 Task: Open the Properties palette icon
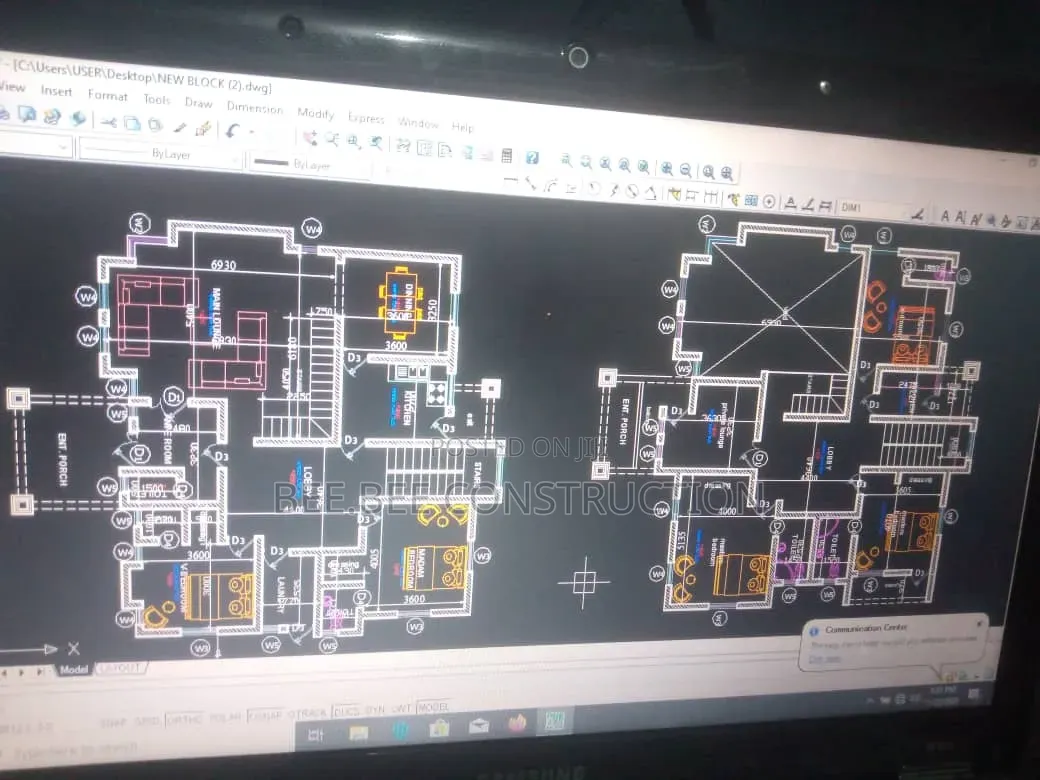tap(403, 145)
